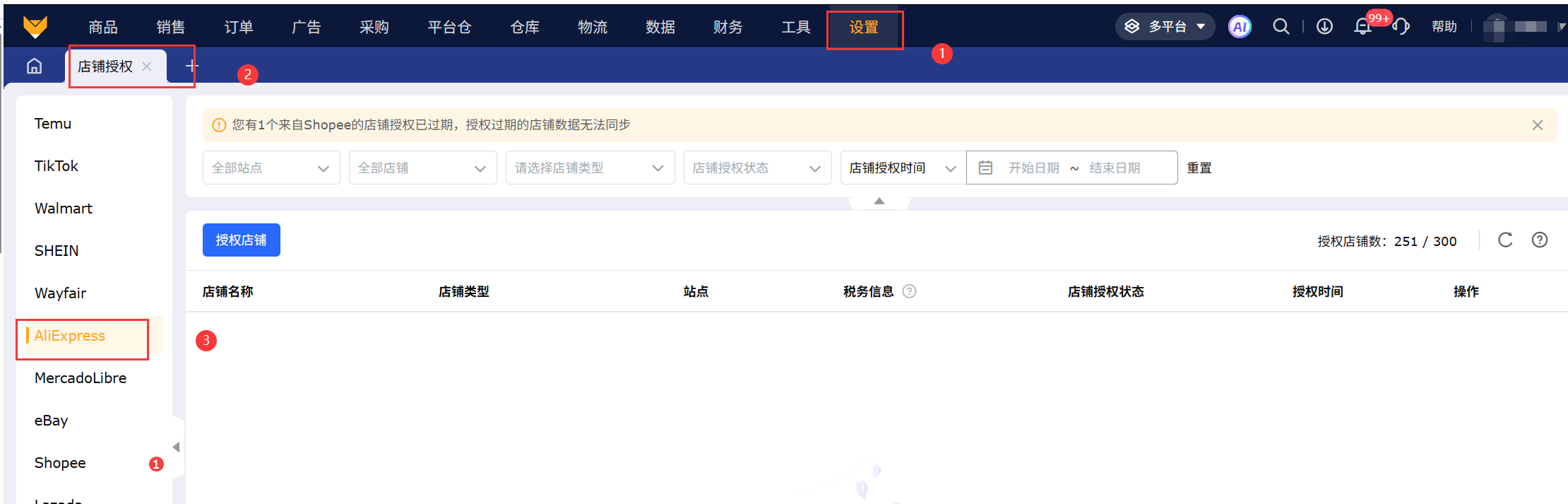Open the 广告 menu
This screenshot has width=1568, height=504.
[x=307, y=27]
